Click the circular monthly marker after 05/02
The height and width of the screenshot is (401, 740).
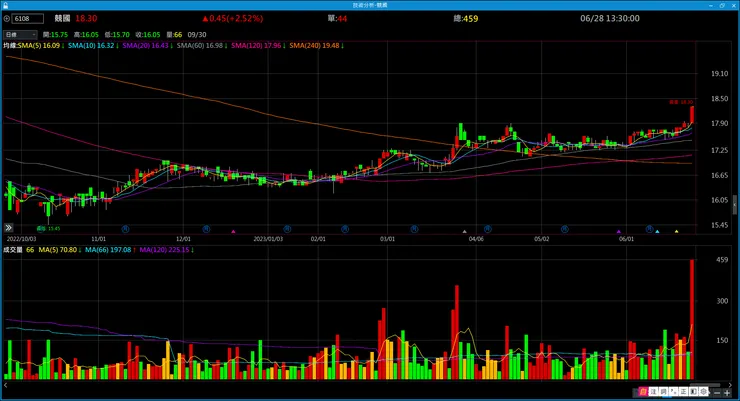[564, 229]
